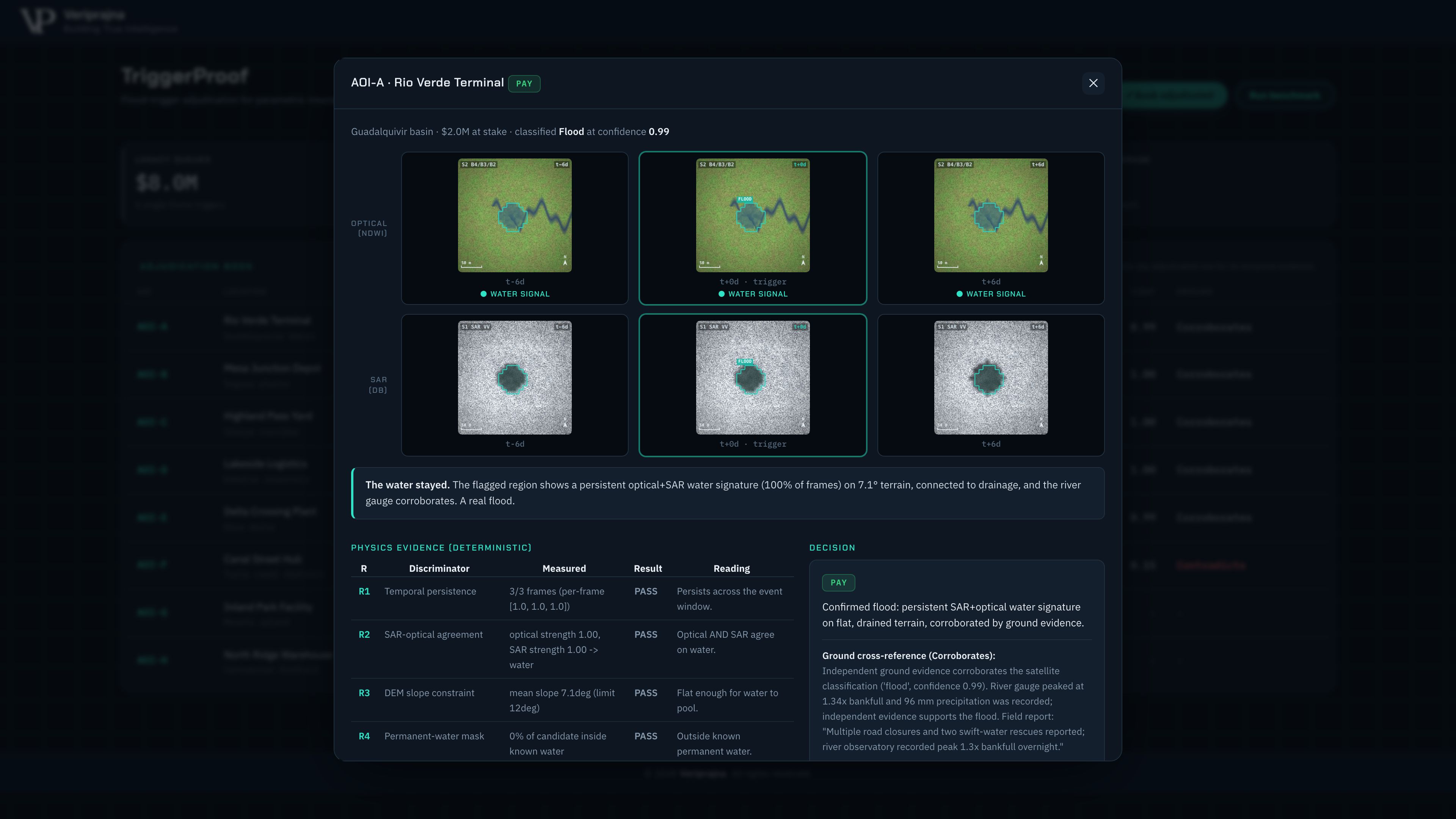Click the 'Optical AND SAR agree on water.' reading

726,642
